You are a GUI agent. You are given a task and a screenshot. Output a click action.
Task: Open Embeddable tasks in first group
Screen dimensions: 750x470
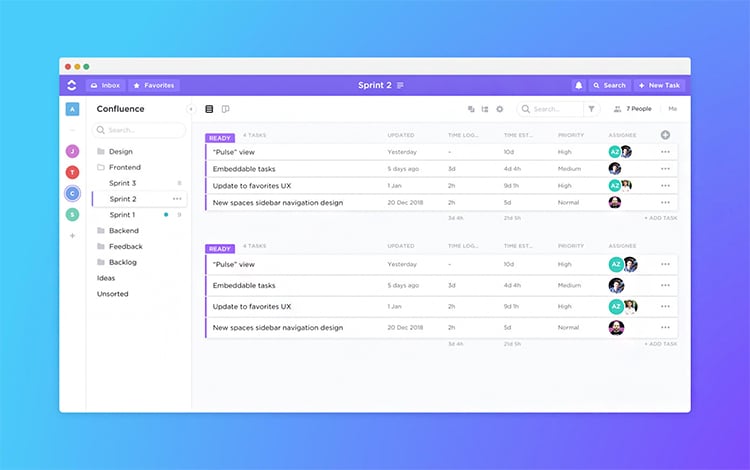tap(244, 169)
